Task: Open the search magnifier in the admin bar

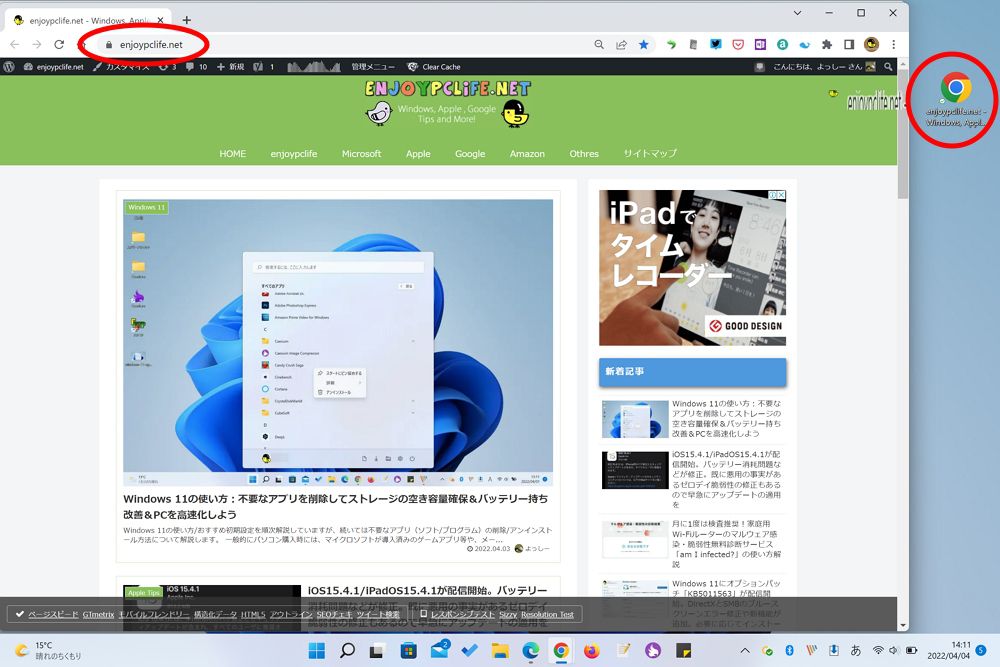Action: pyautogui.click(x=888, y=67)
